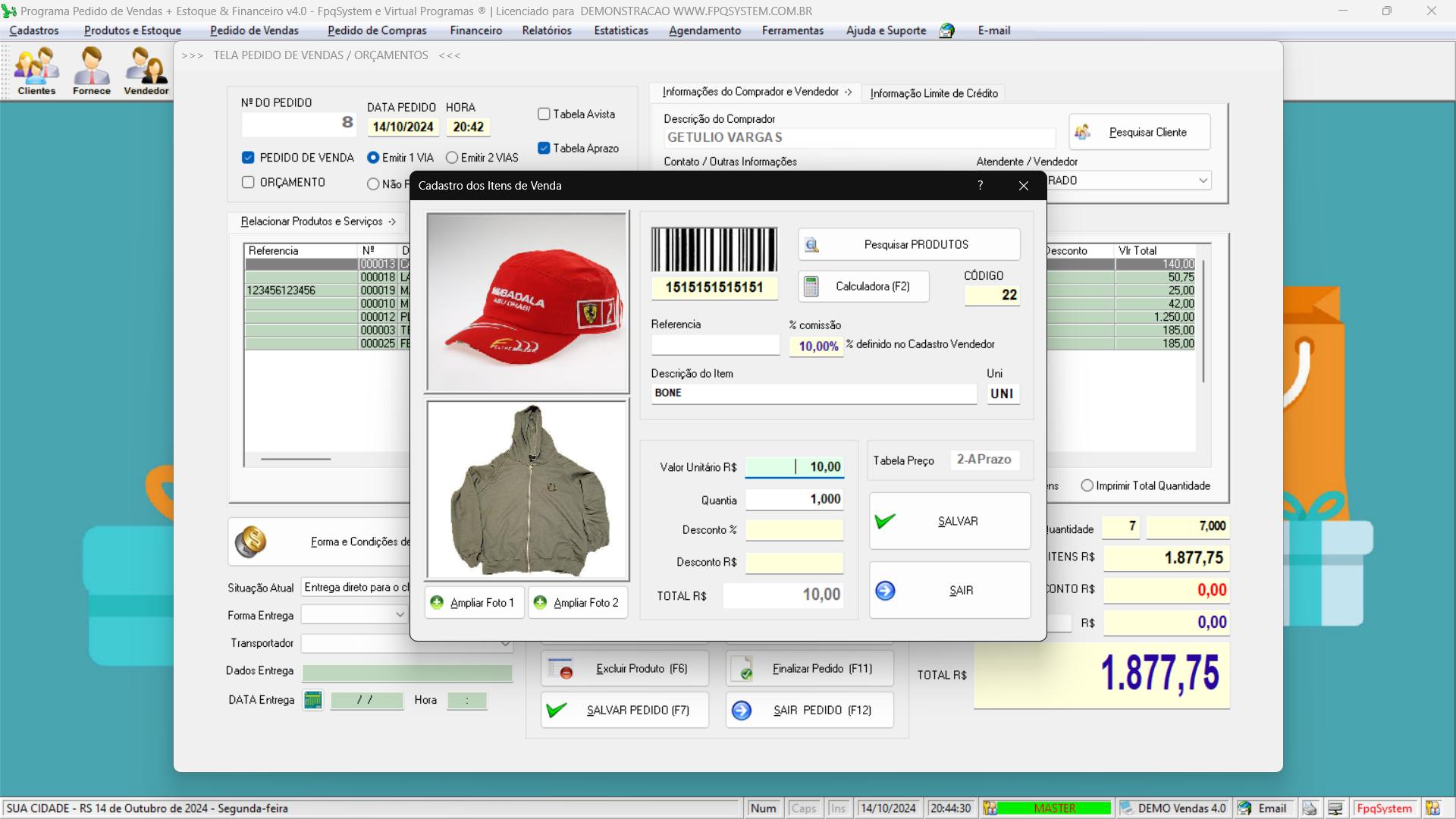Select Informações do Comprador e Vendedor tab

[x=757, y=92]
